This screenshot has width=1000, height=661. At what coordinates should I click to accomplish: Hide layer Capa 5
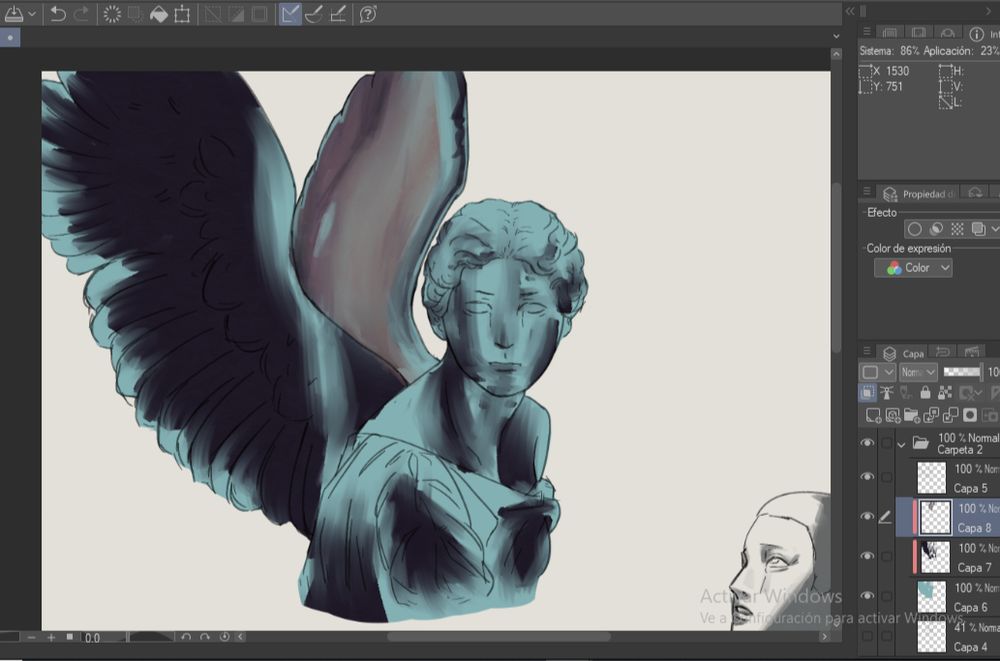867,477
